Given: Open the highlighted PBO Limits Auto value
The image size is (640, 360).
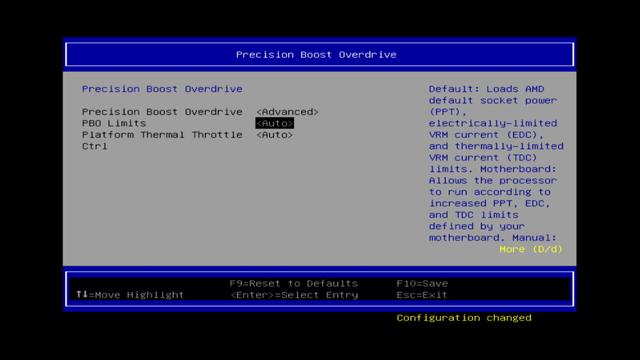Looking at the screenshot, I should point(274,123).
